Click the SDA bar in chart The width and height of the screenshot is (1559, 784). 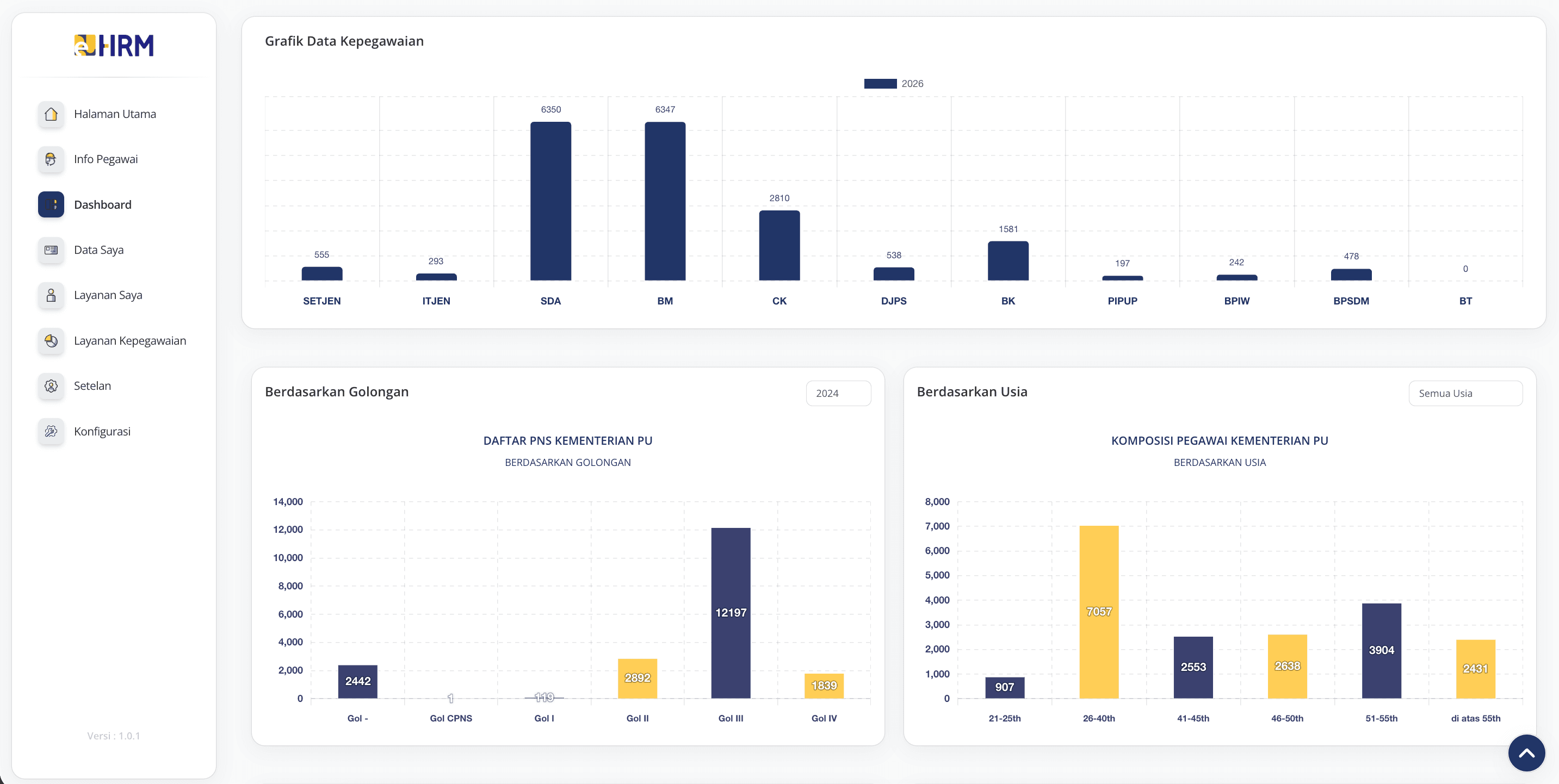(550, 201)
